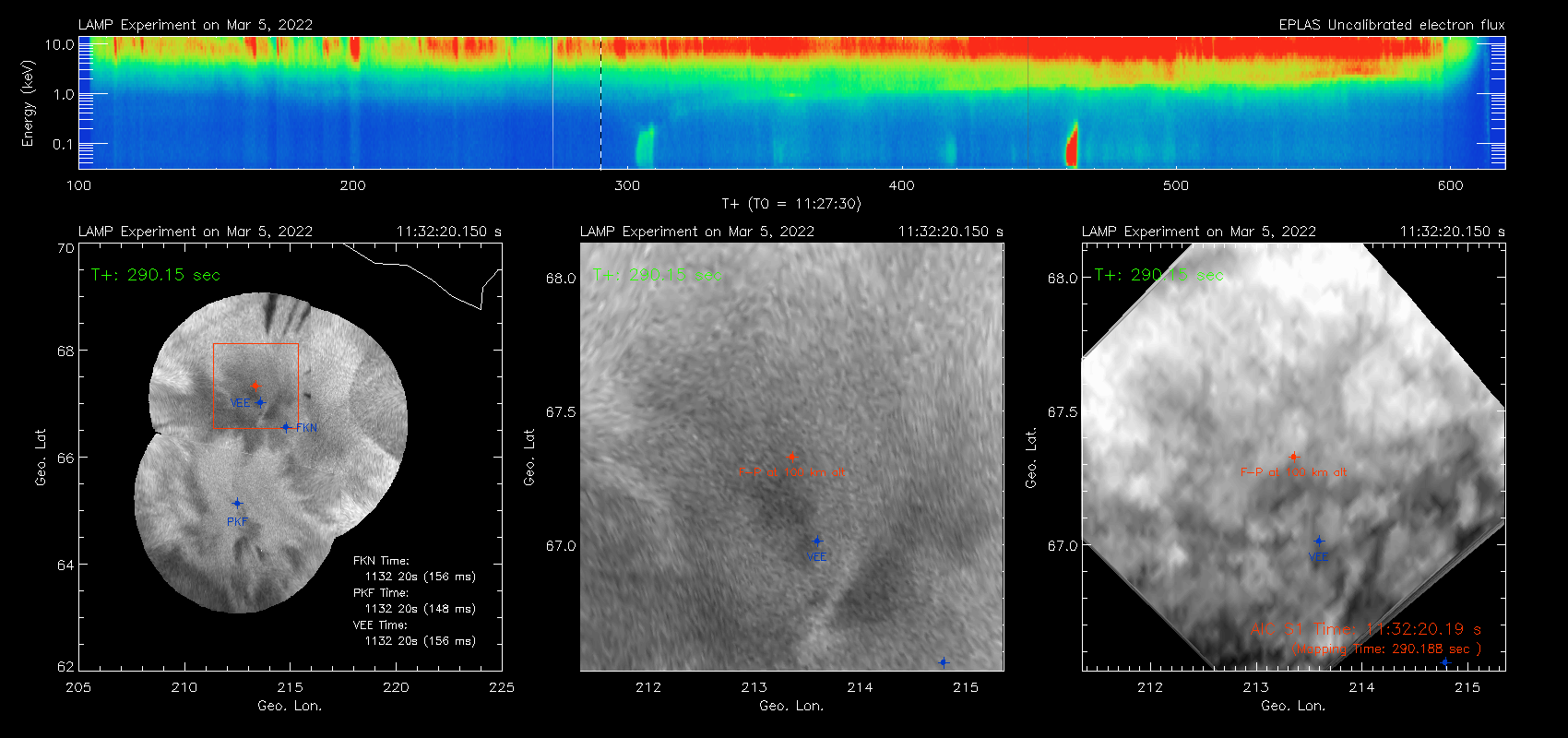Click the red F-P marker in the right image
Viewport: 1568px width, 738px height.
tap(1293, 456)
